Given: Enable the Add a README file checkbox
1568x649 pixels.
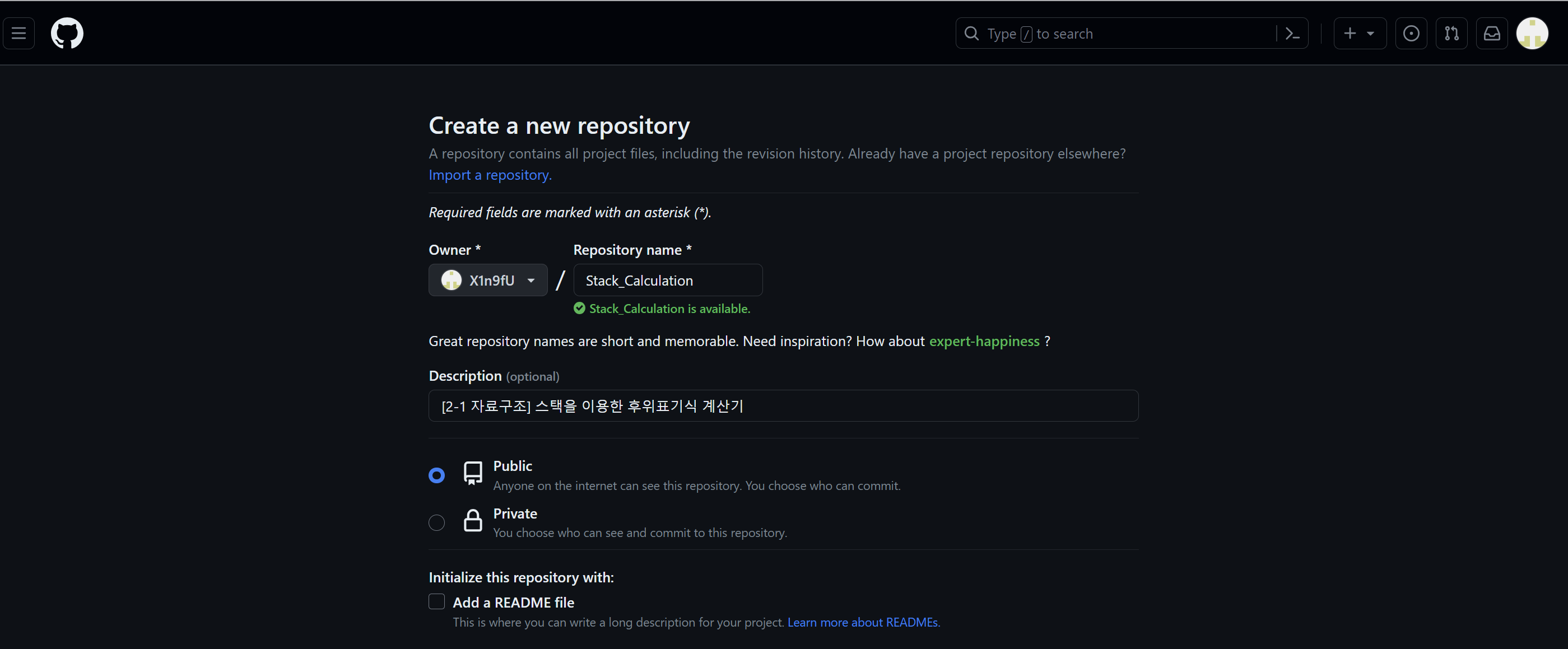Looking at the screenshot, I should click(x=436, y=601).
